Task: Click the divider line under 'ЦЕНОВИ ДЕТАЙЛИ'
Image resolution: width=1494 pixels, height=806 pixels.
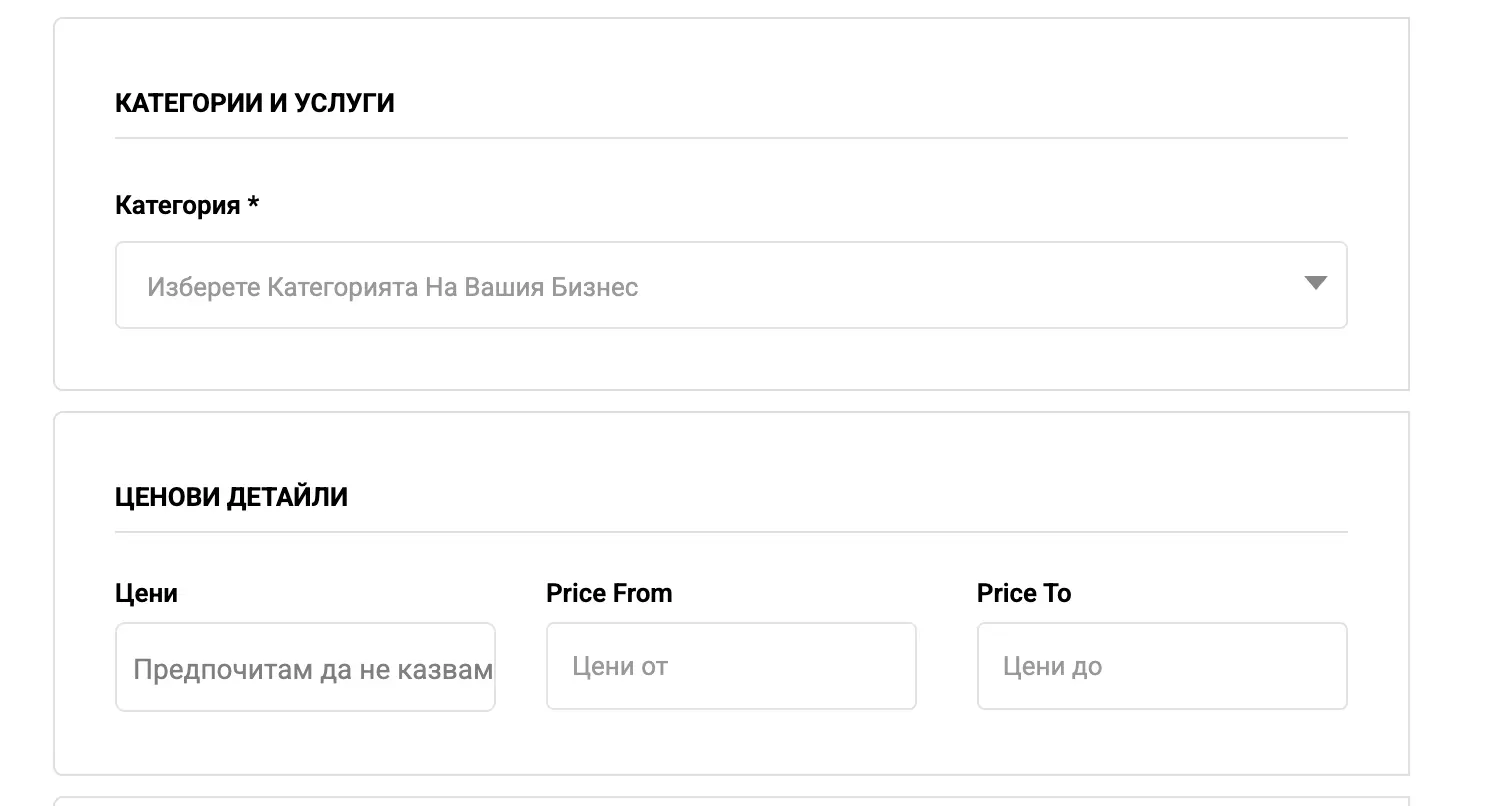Action: tap(730, 532)
